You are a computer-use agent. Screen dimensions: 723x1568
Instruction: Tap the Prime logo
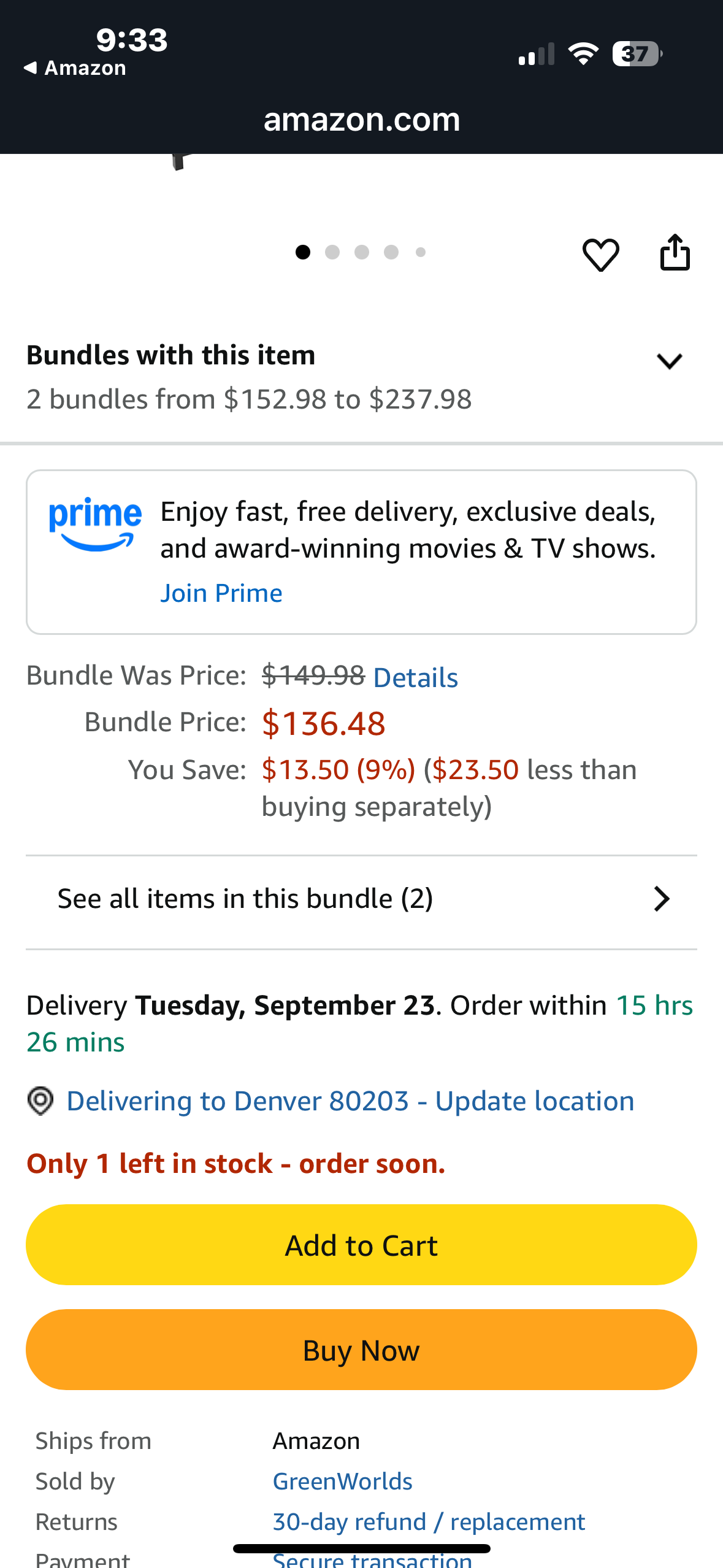point(95,524)
